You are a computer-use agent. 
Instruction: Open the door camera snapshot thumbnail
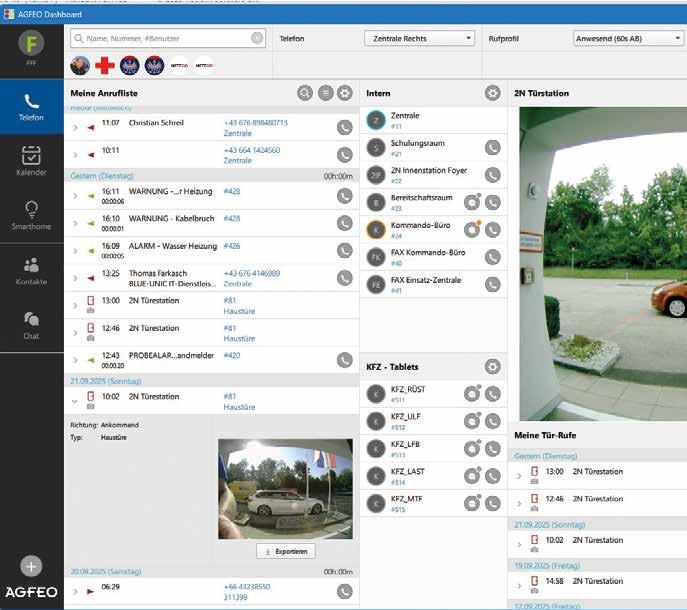[x=285, y=489]
